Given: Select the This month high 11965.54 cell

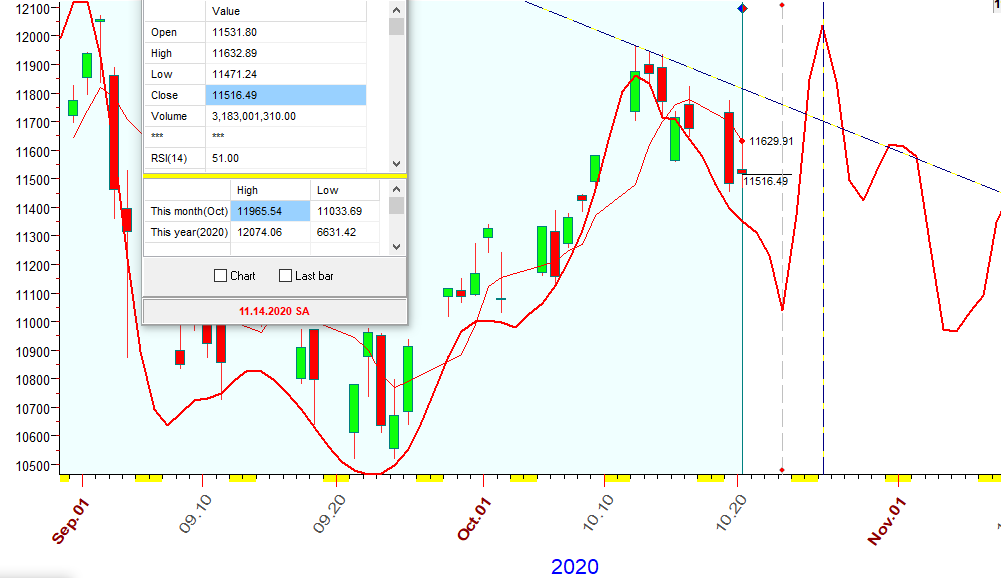Looking at the screenshot, I should tap(269, 211).
